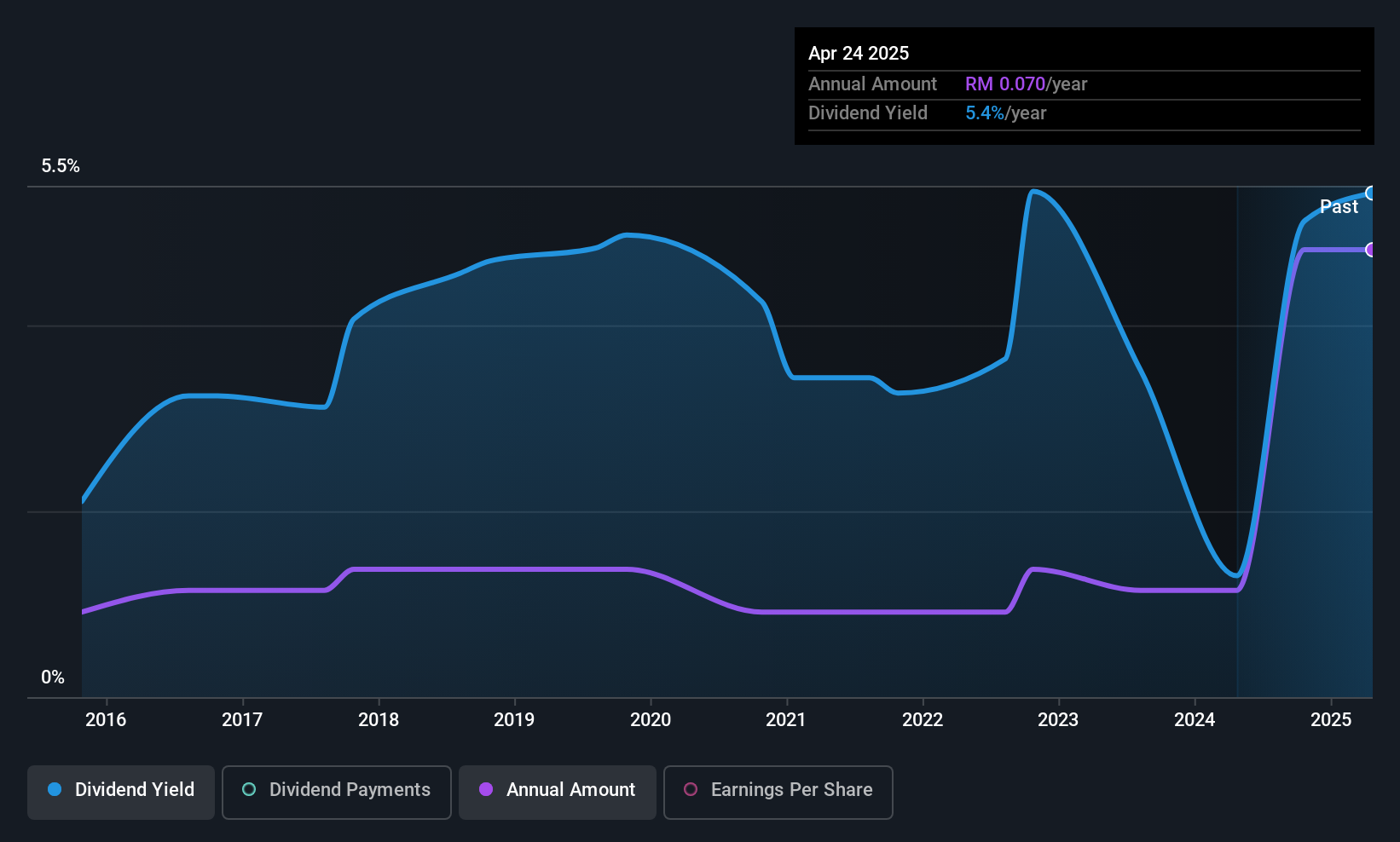This screenshot has width=1400, height=842.
Task: Click the RM 0.070 annual amount value
Action: pos(1004,84)
